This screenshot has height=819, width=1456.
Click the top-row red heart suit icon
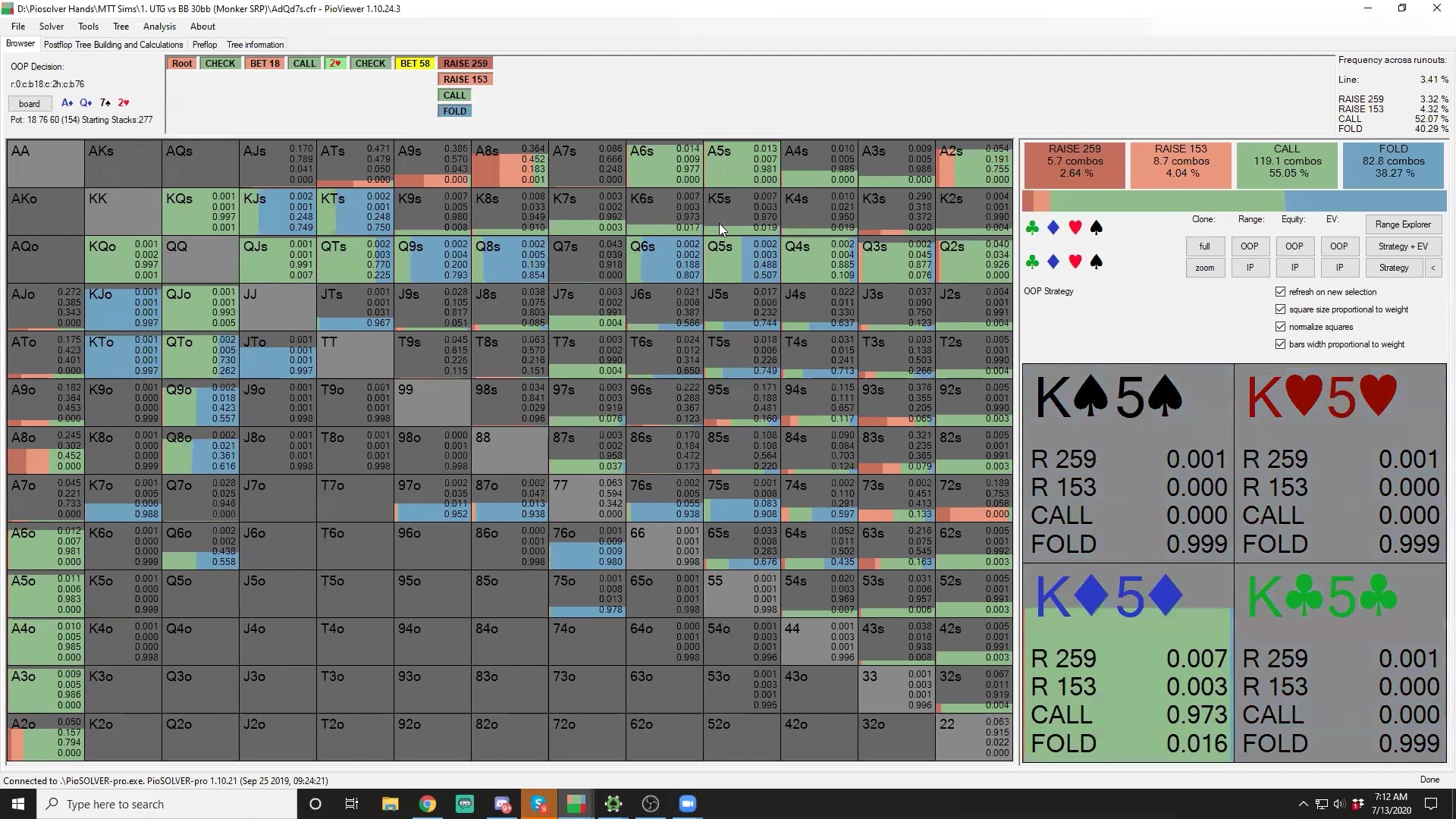tap(1075, 227)
